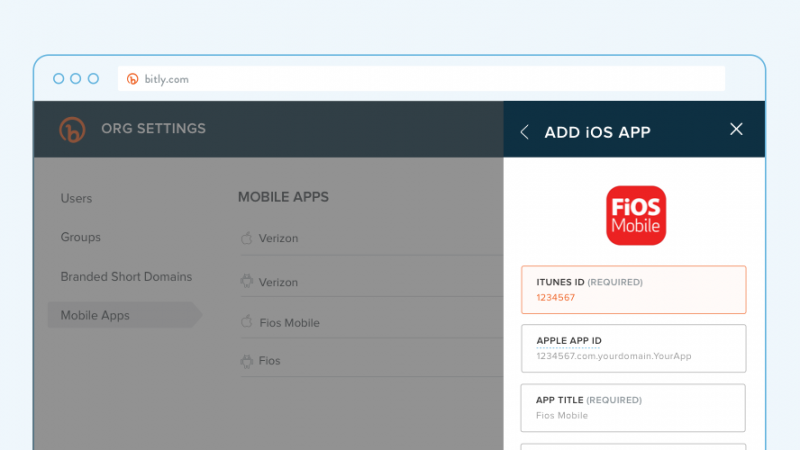Viewport: 800px width, 450px height.
Task: Focus the Apple App ID field
Action: (633, 348)
